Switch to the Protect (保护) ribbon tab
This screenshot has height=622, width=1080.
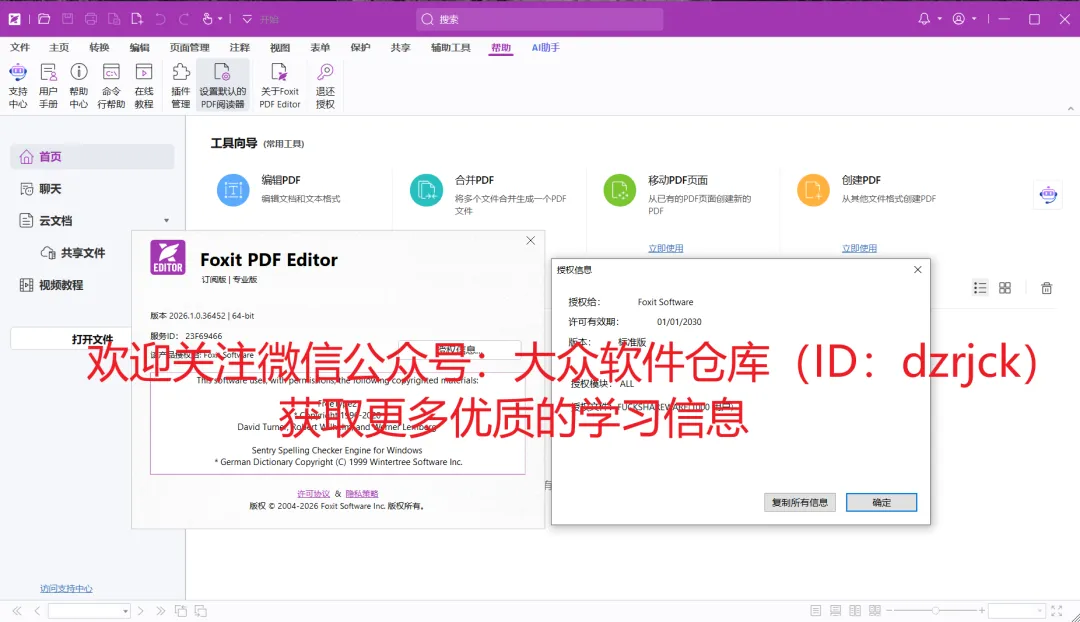point(360,48)
